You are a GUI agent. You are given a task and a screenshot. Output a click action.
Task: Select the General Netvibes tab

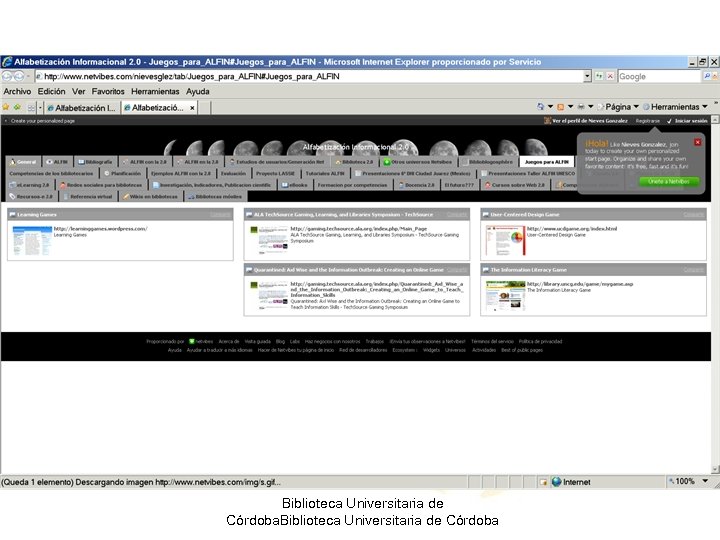(x=23, y=162)
